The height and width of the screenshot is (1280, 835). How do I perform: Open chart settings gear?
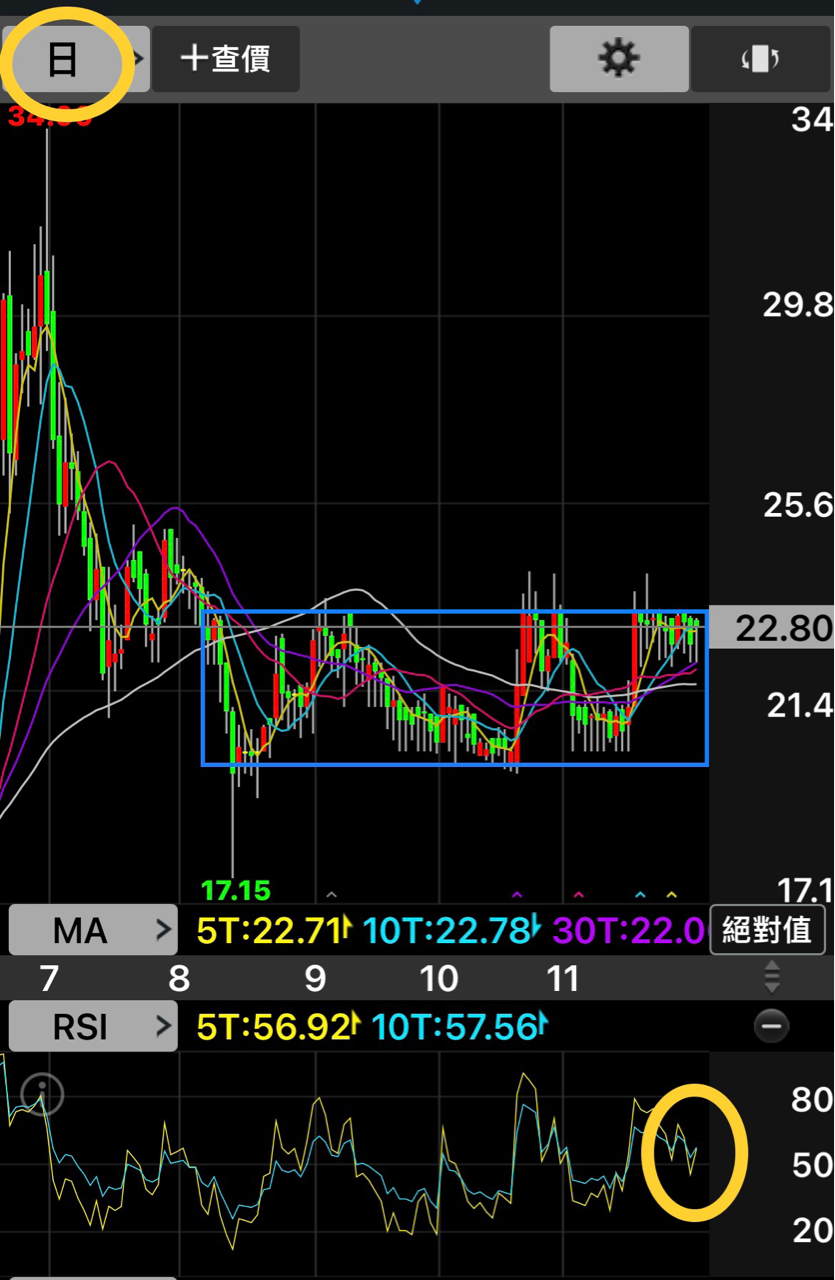click(x=619, y=59)
